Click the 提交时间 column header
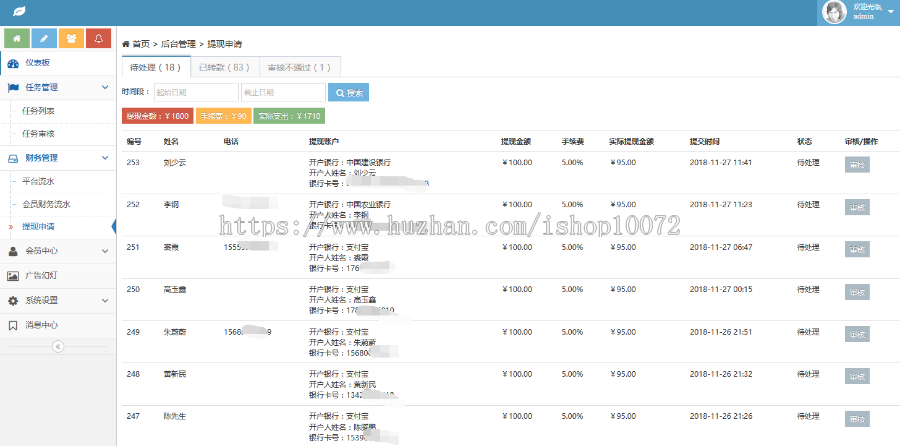The image size is (900, 446). click(705, 141)
